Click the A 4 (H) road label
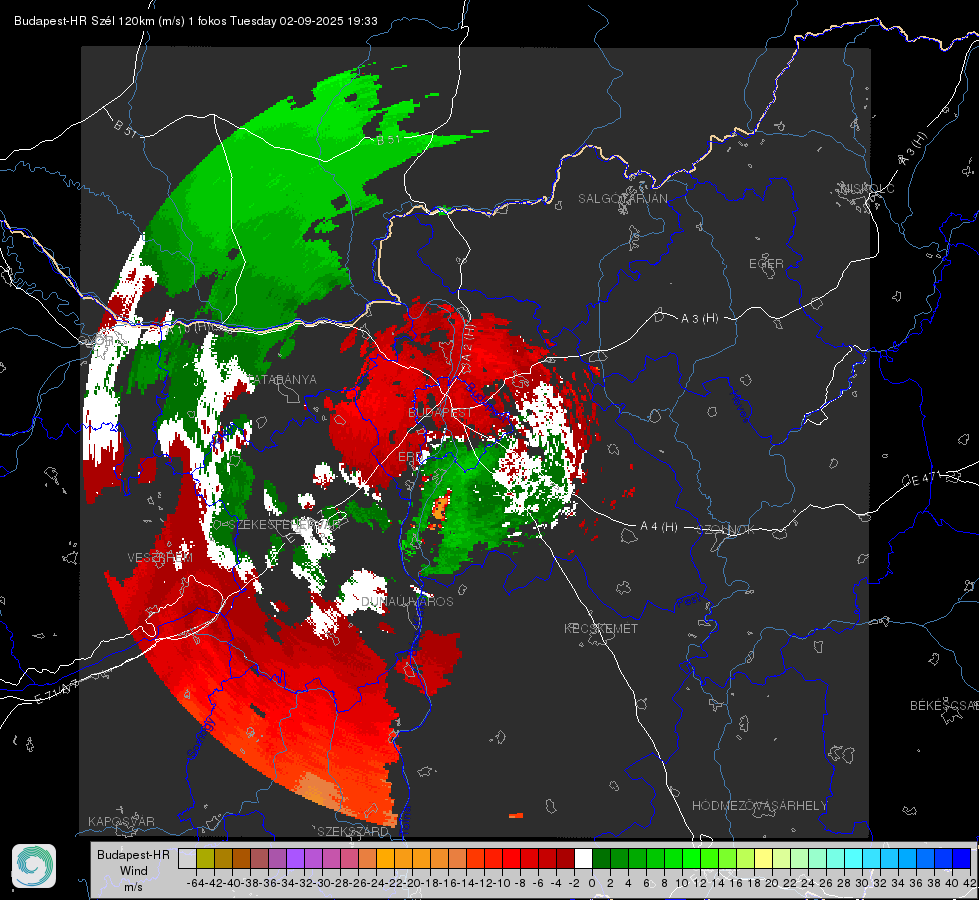The image size is (979, 900). [x=659, y=527]
